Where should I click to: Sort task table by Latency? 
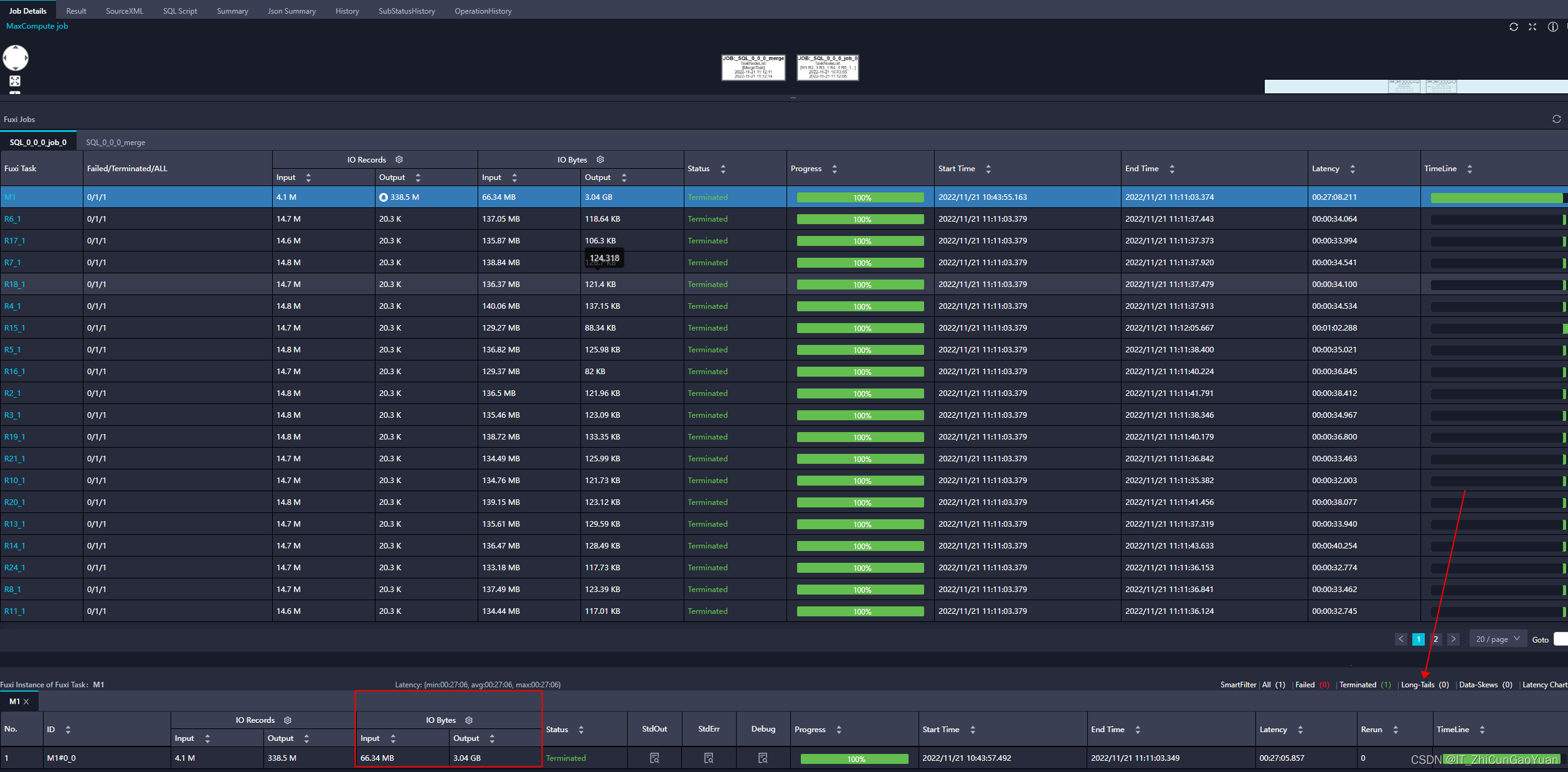pyautogui.click(x=1353, y=169)
